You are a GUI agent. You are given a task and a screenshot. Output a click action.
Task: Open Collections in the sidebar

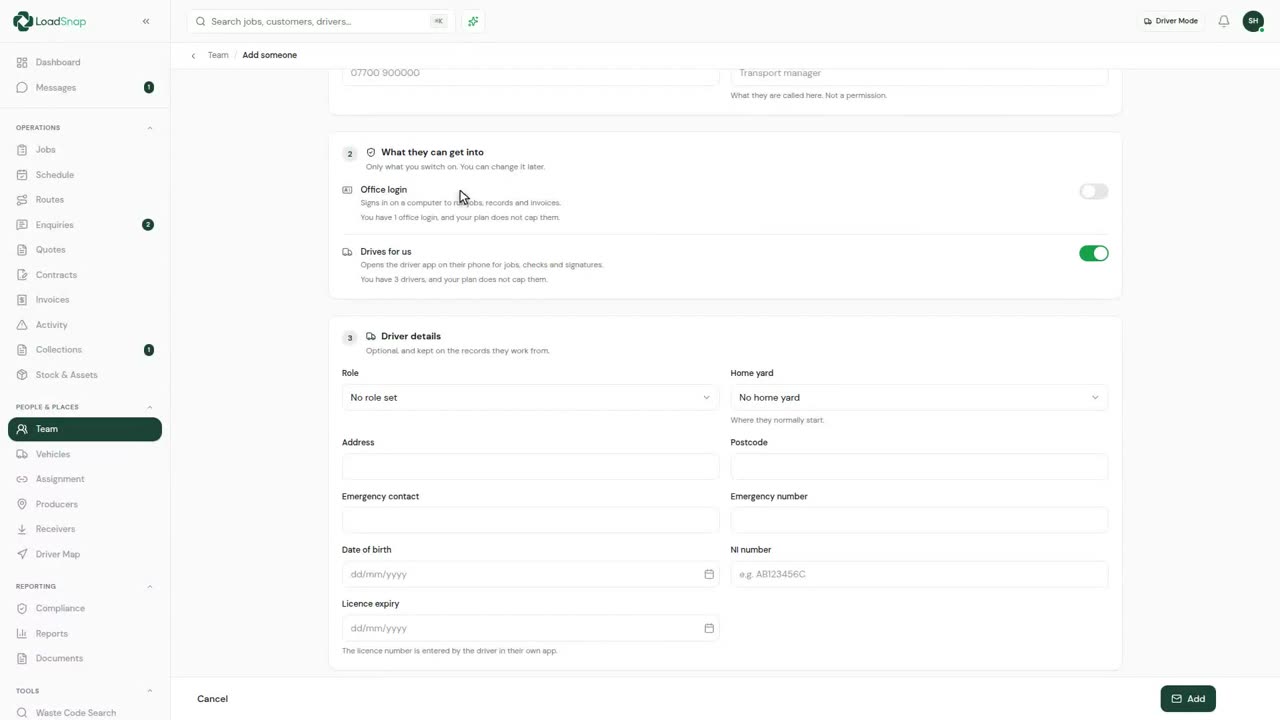click(85, 350)
